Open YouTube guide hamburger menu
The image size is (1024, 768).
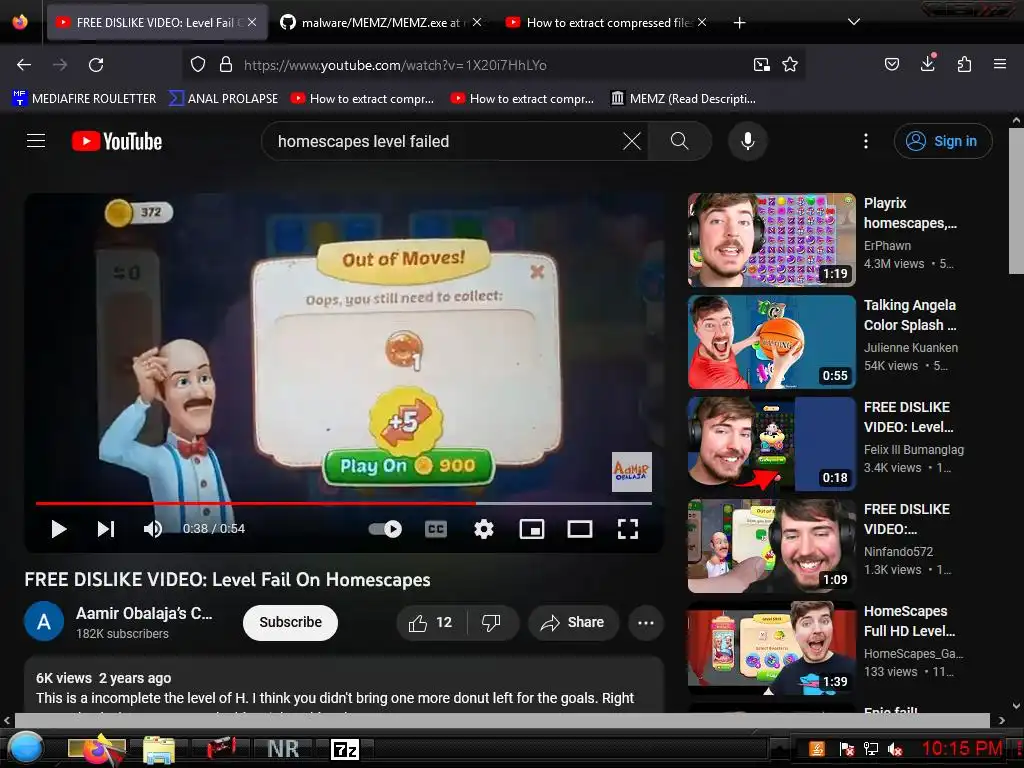pos(36,141)
